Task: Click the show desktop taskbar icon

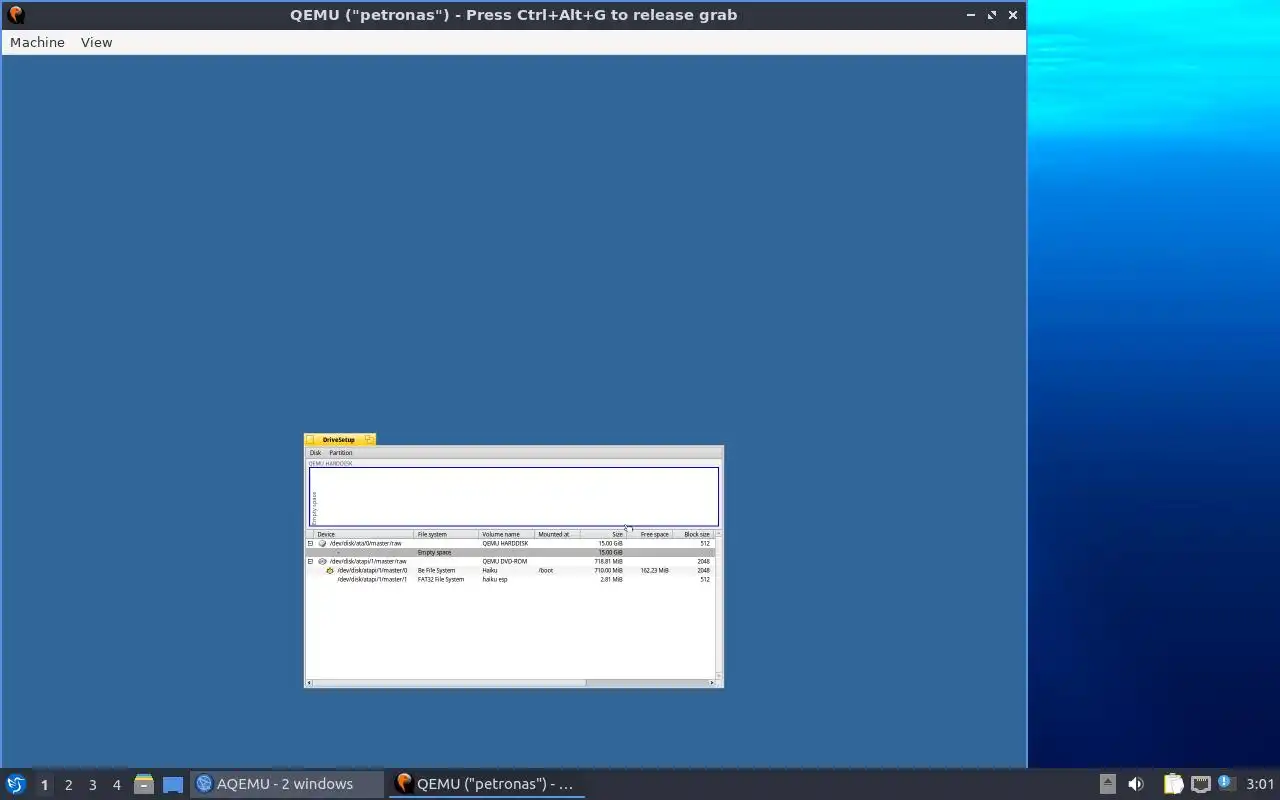Action: [x=173, y=784]
